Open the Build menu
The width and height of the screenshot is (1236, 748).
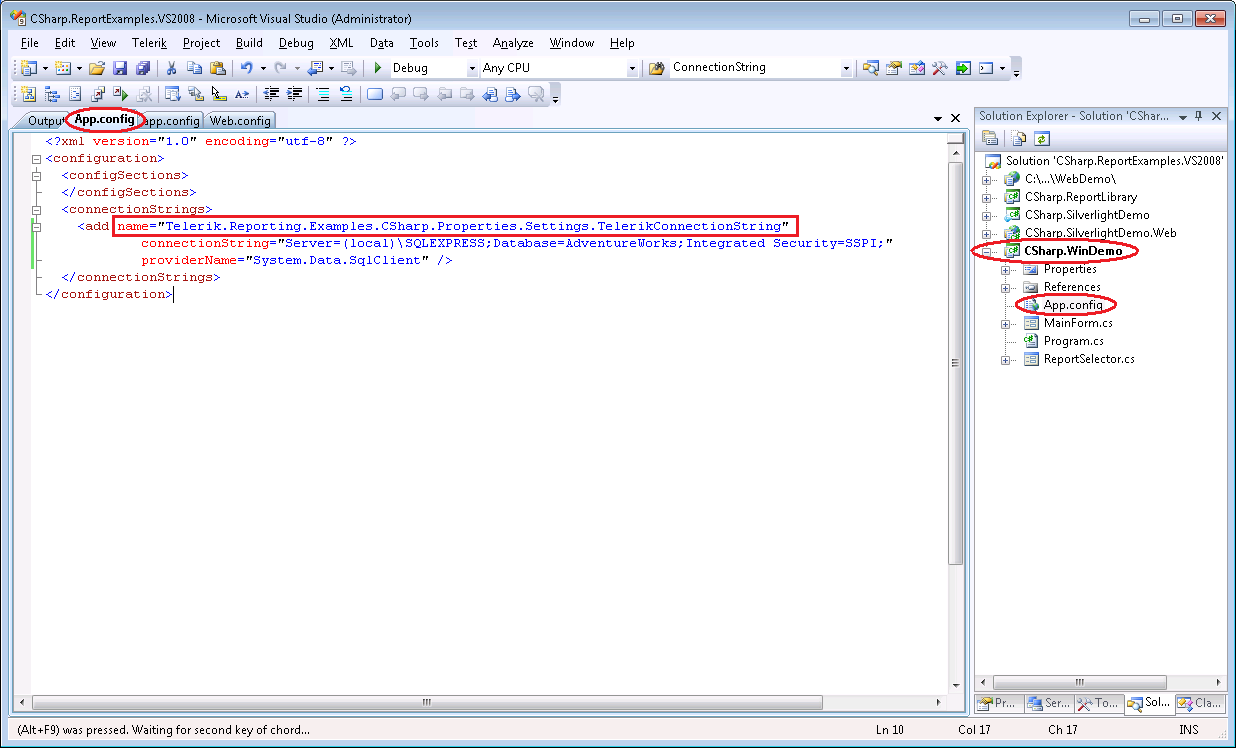point(249,43)
